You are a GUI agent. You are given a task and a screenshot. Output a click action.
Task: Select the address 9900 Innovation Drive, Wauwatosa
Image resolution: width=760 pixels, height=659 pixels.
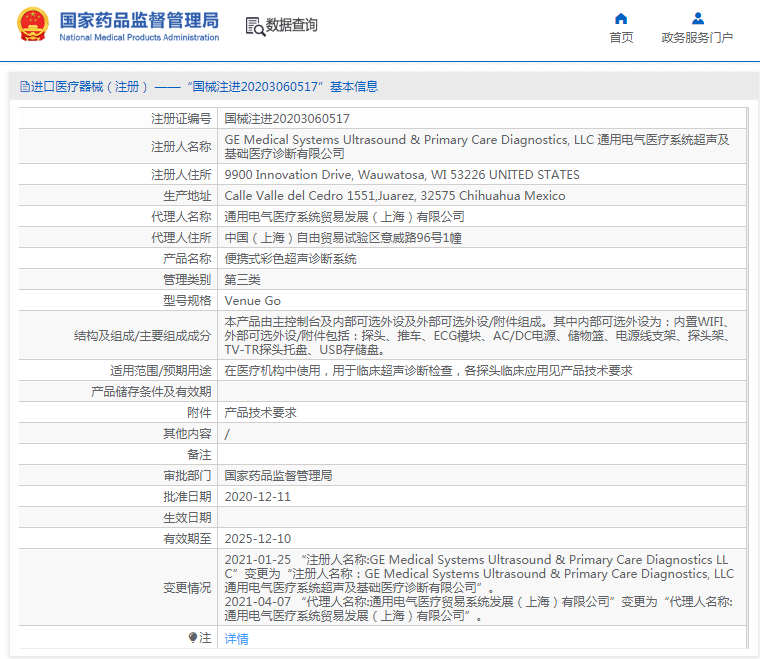click(402, 174)
